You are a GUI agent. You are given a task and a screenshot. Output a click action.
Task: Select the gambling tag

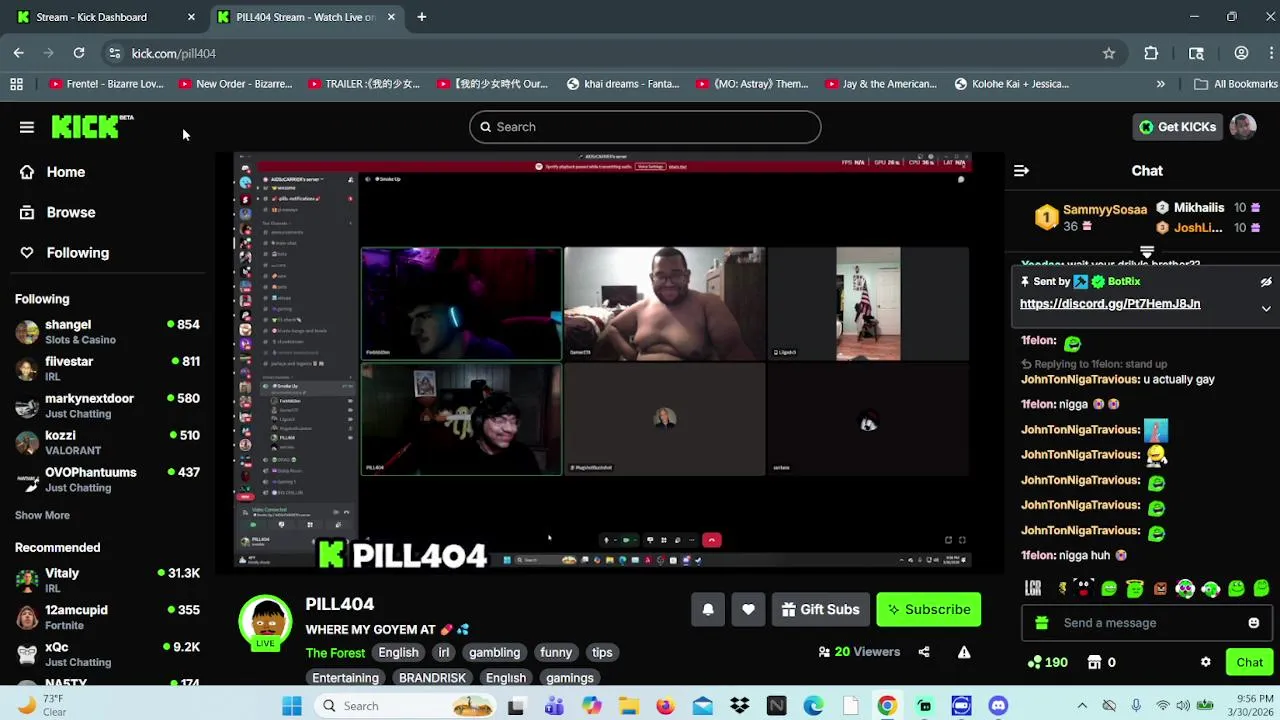(x=494, y=652)
